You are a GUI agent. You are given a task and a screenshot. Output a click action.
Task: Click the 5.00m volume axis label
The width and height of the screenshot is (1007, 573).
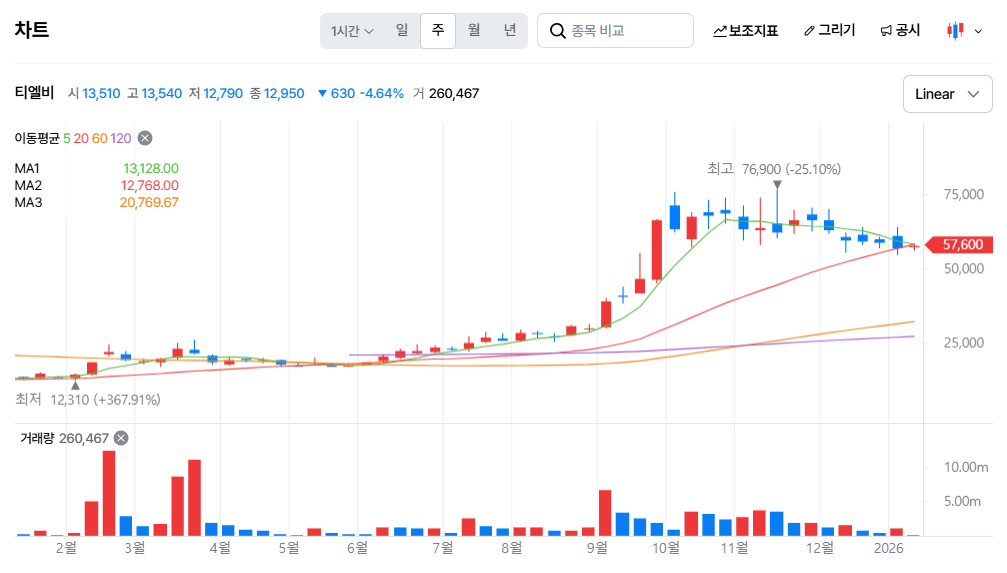(x=962, y=501)
